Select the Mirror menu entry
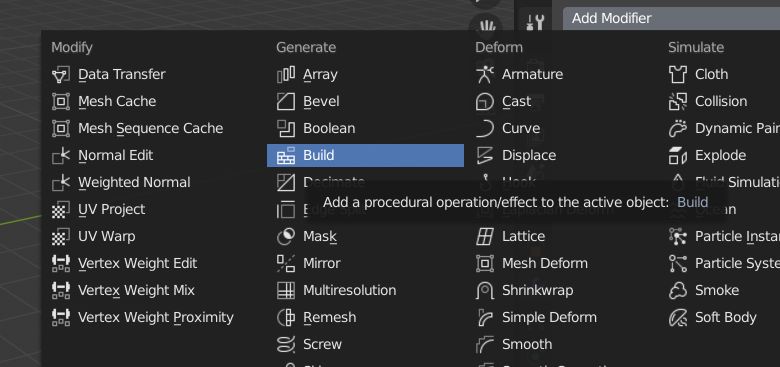The height and width of the screenshot is (367, 780). pyautogui.click(x=321, y=264)
